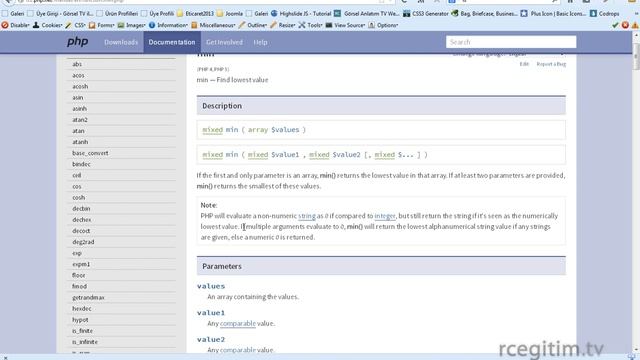Screen dimensions: 640x360
Task: Open the View Source menu in toolbar
Action: point(345,25)
